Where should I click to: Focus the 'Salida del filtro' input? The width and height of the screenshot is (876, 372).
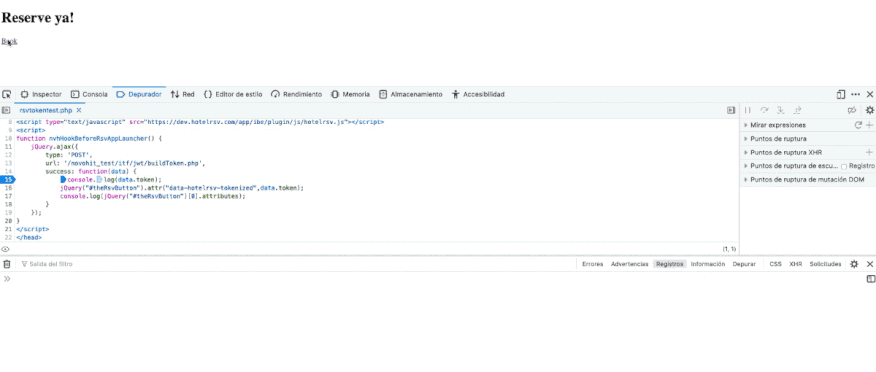coord(296,264)
